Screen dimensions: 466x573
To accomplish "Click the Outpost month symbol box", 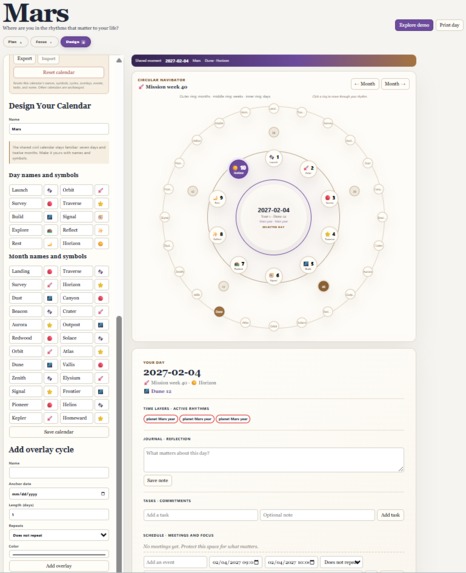I will (x=101, y=325).
